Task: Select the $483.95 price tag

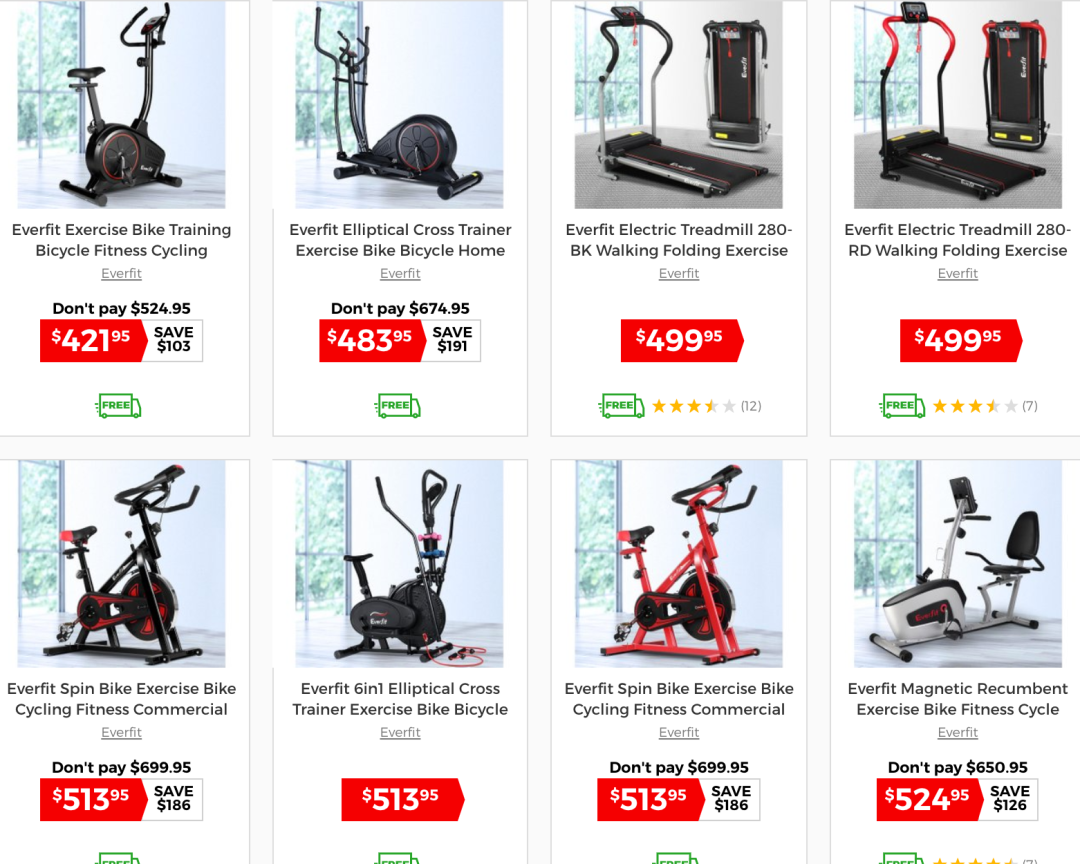Action: (372, 340)
